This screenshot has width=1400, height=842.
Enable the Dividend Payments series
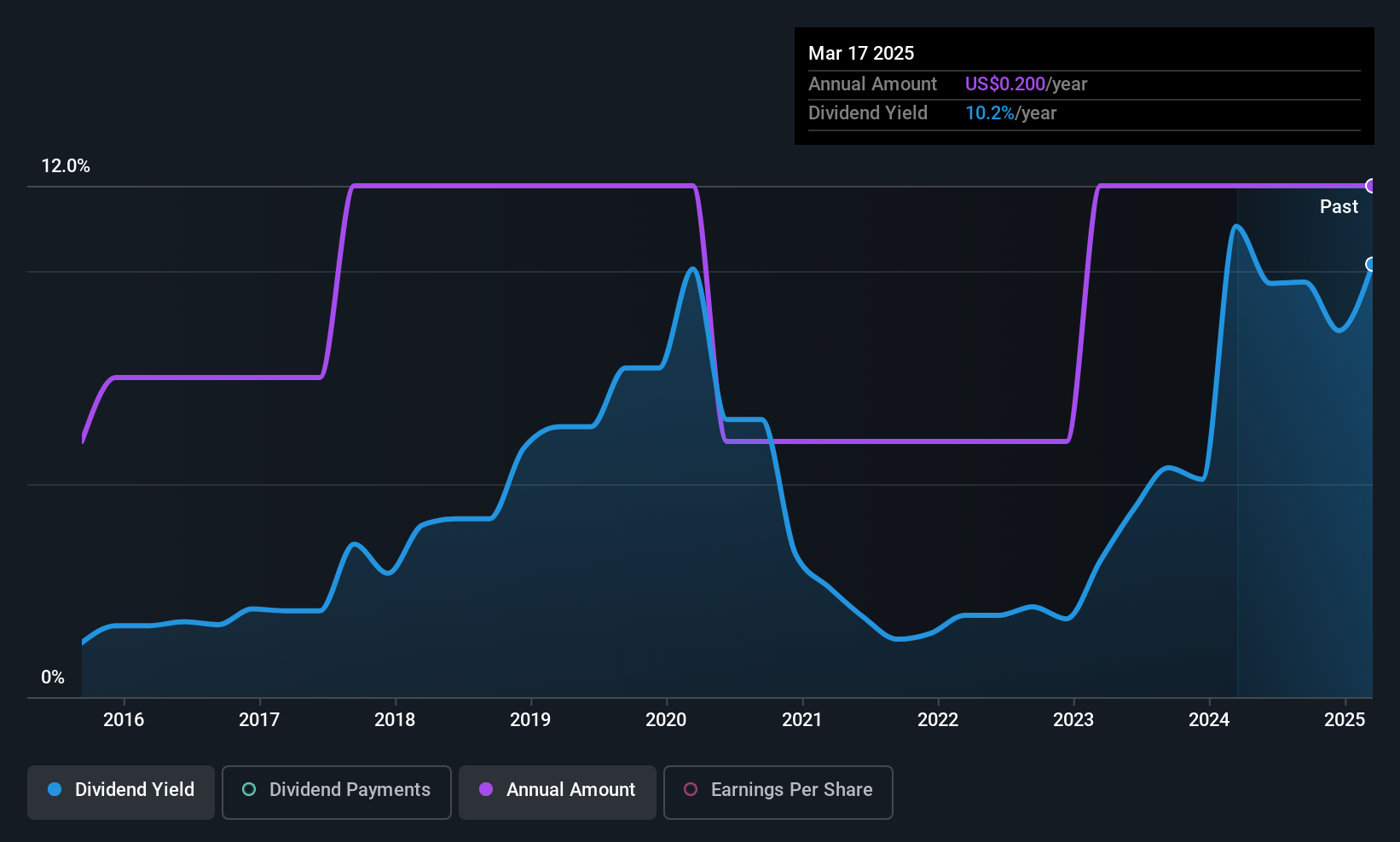(x=337, y=793)
